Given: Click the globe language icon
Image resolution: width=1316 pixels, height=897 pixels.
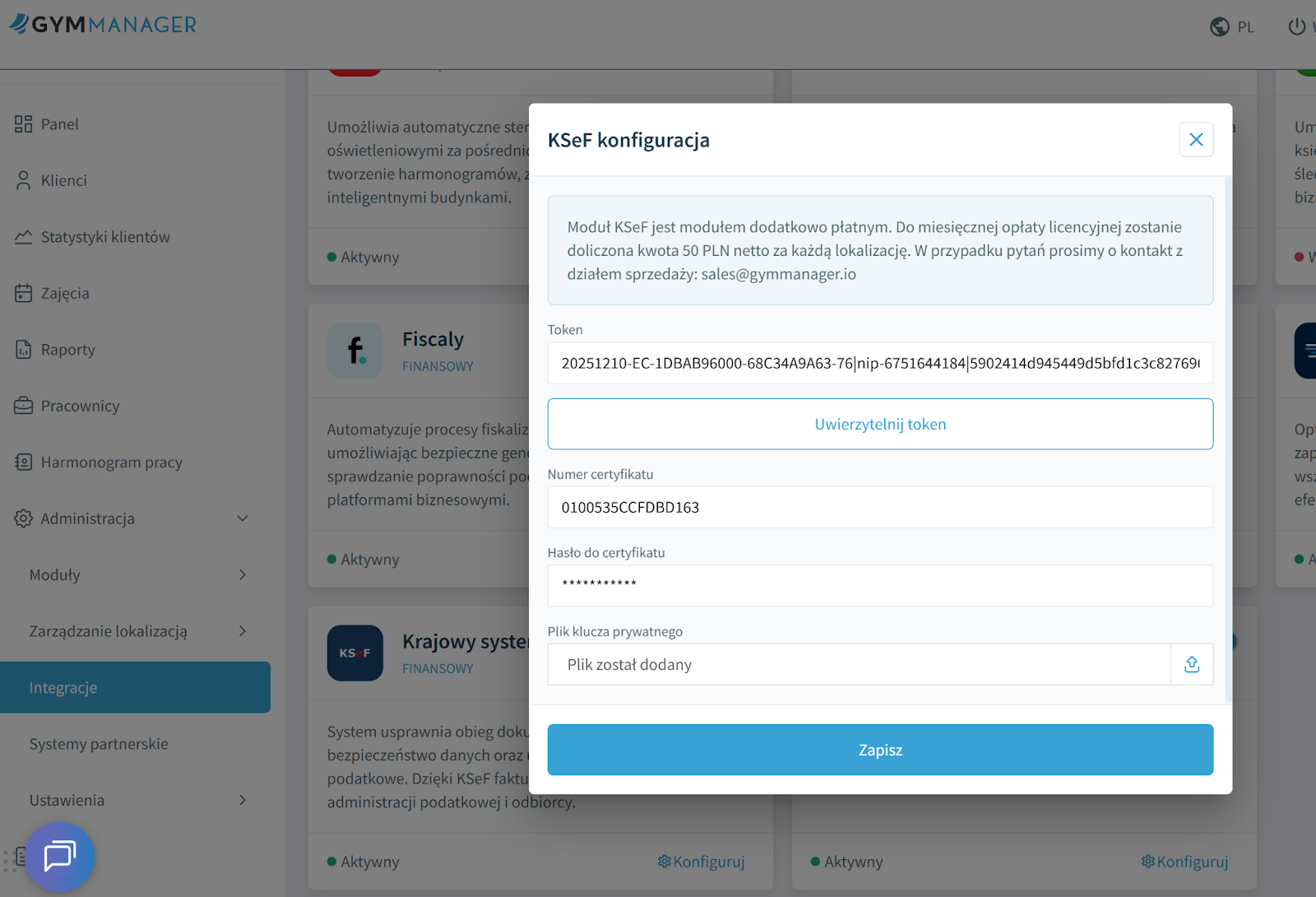Looking at the screenshot, I should pyautogui.click(x=1219, y=27).
